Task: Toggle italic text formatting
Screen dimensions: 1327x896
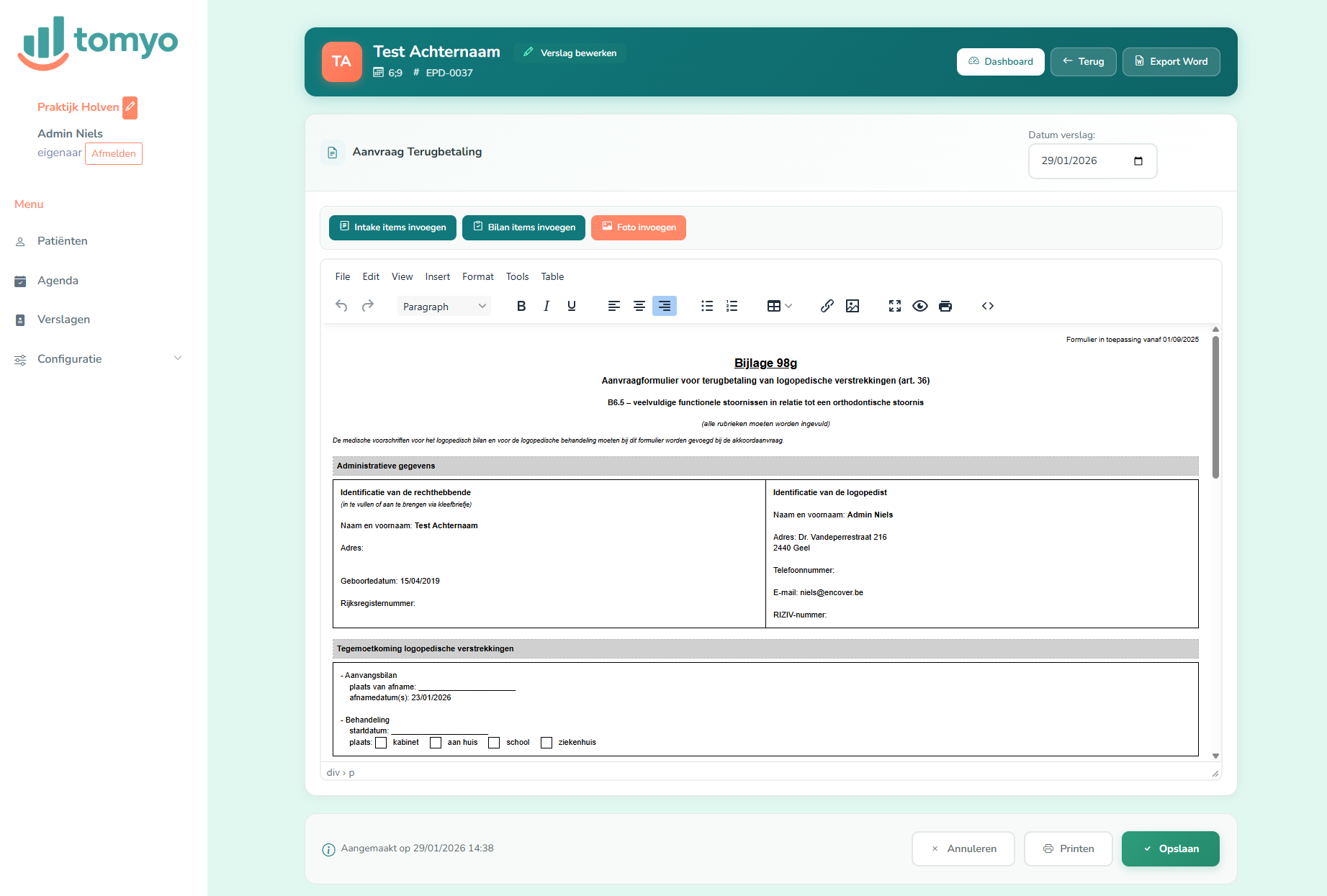Action: (x=546, y=306)
